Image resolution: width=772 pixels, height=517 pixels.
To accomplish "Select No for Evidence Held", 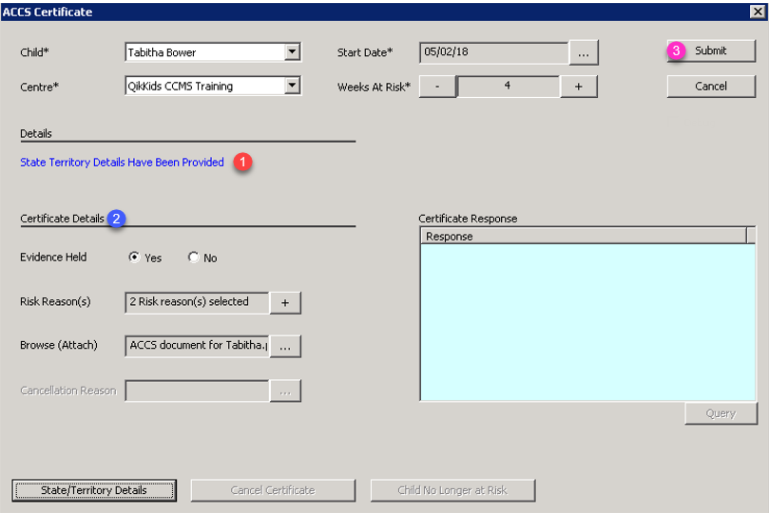I will click(x=193, y=258).
